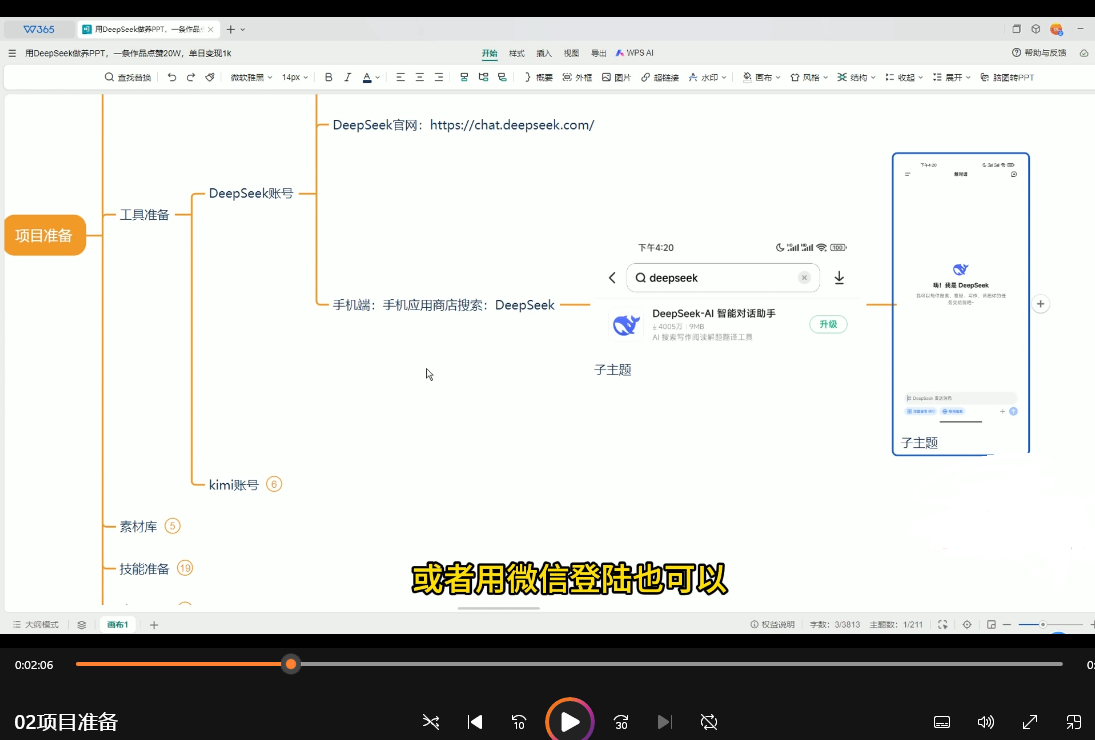Expand 素材库 node with badge 5
This screenshot has height=740, width=1095.
(172, 526)
